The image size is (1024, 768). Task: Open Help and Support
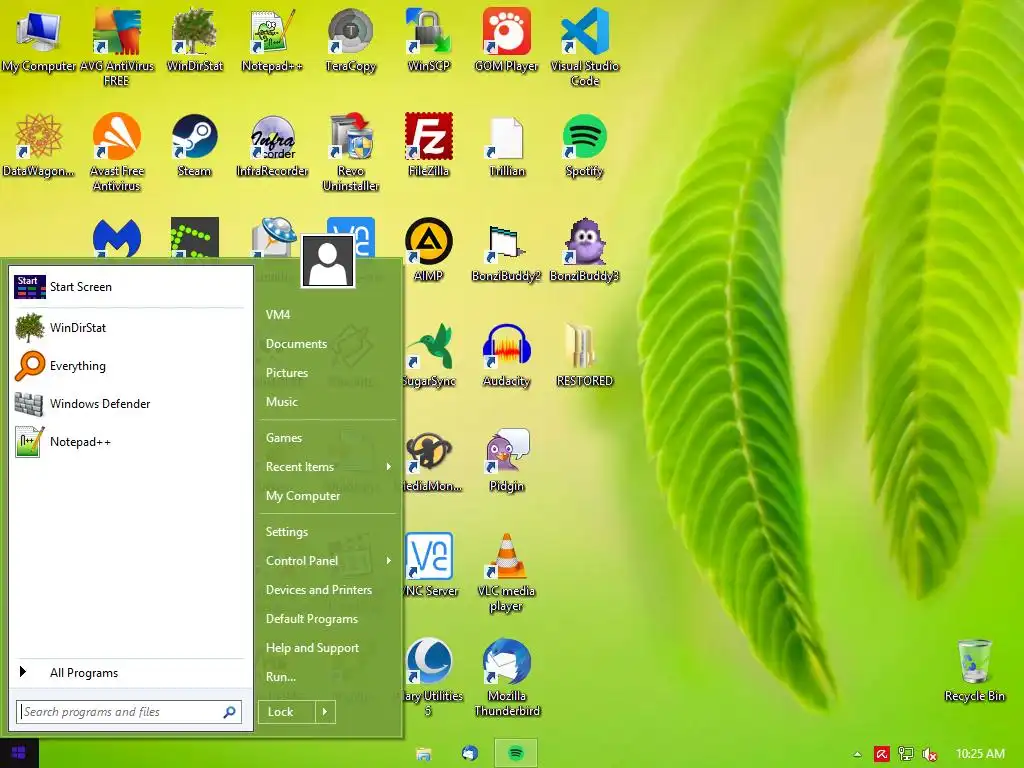312,648
